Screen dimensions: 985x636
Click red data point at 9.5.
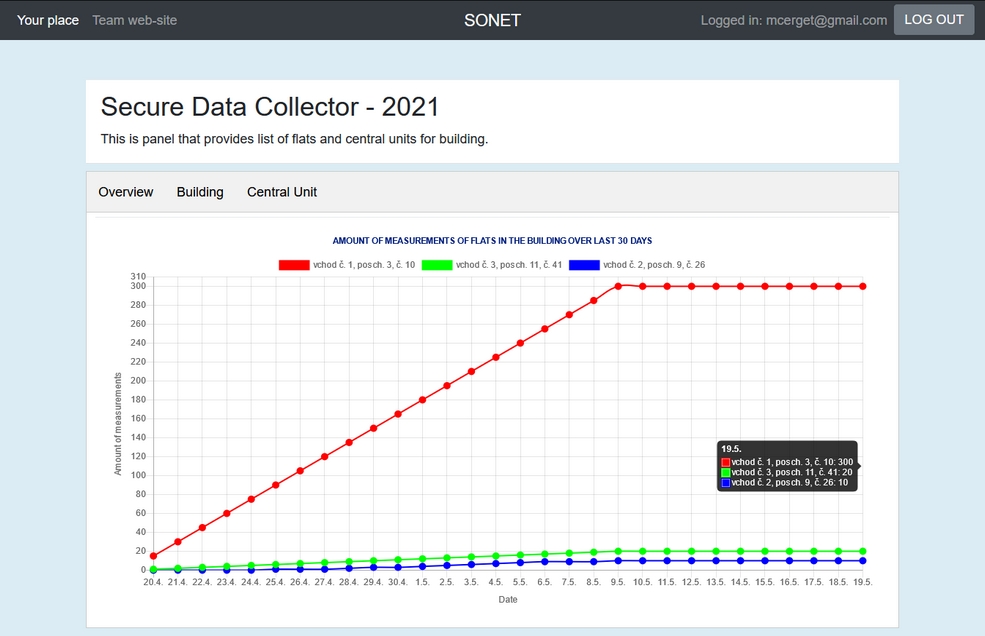618,286
